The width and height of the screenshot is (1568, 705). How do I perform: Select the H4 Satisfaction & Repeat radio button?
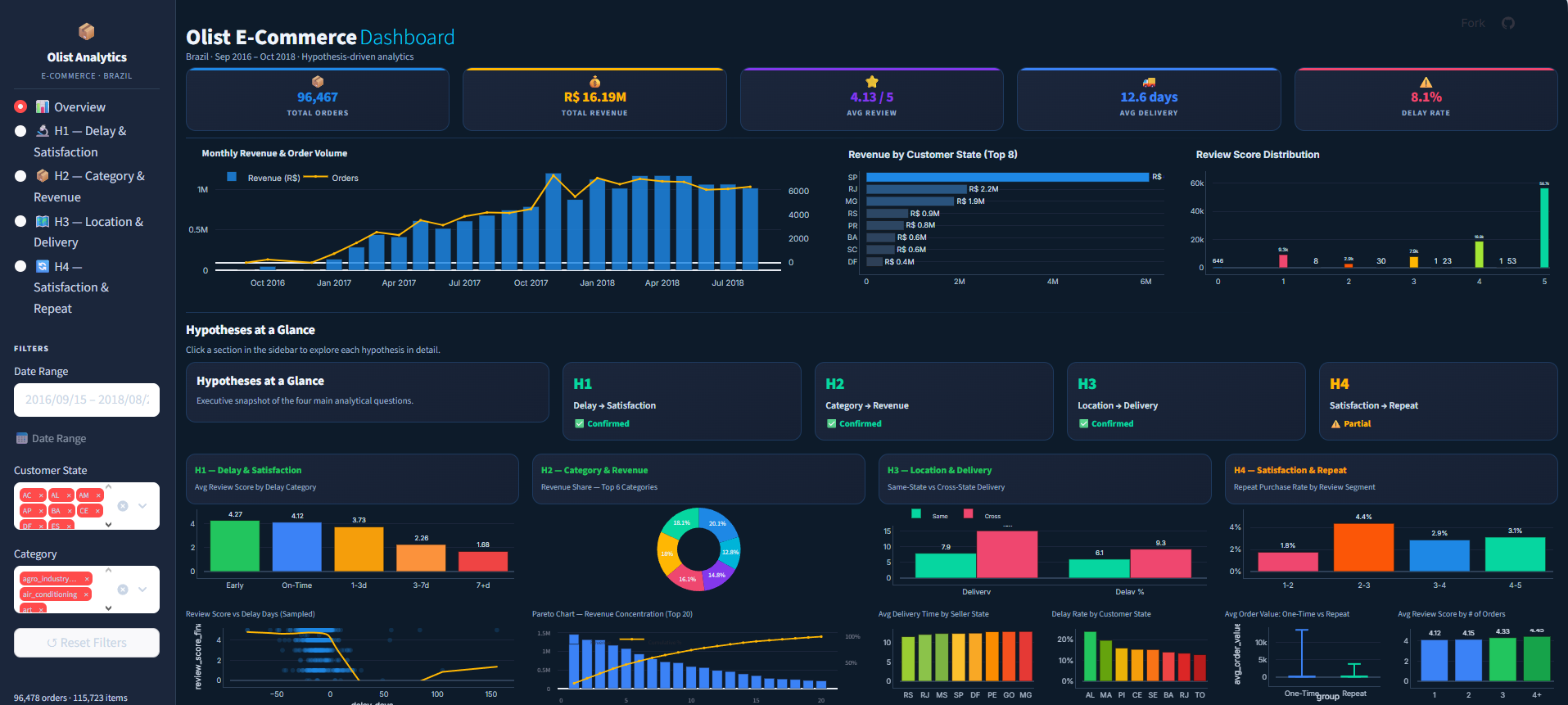(x=20, y=266)
